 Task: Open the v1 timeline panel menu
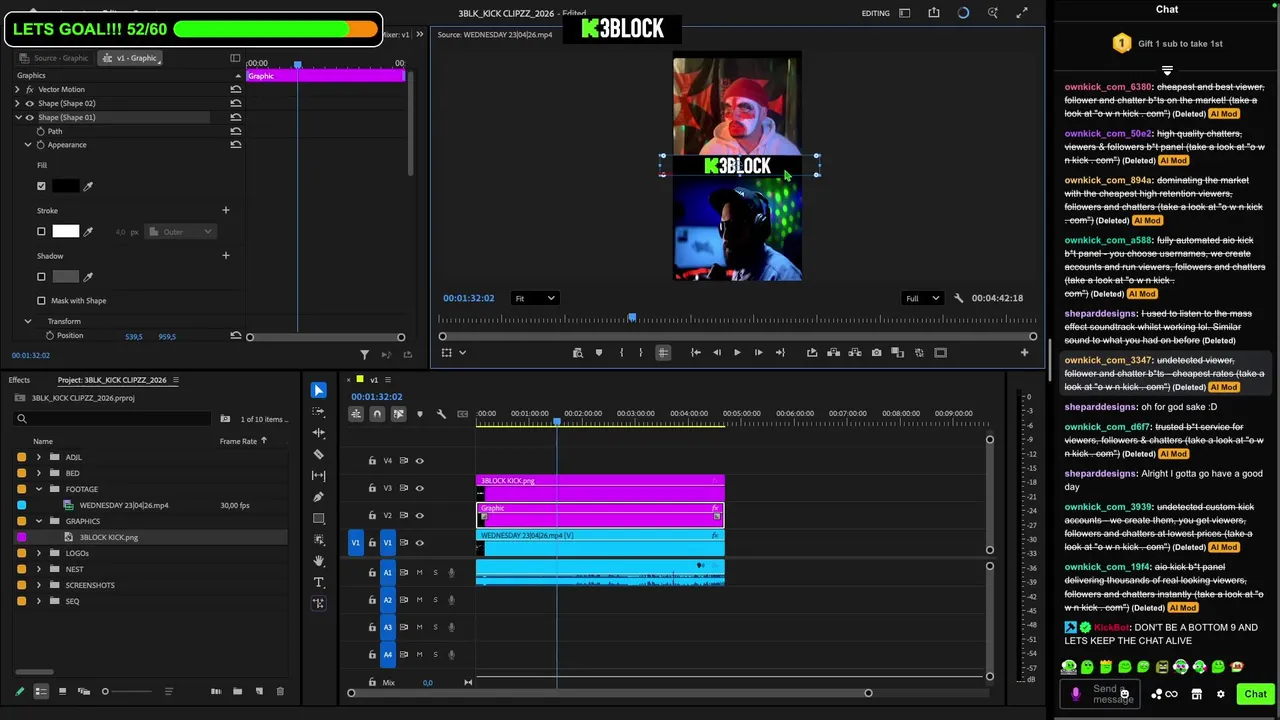click(x=390, y=380)
